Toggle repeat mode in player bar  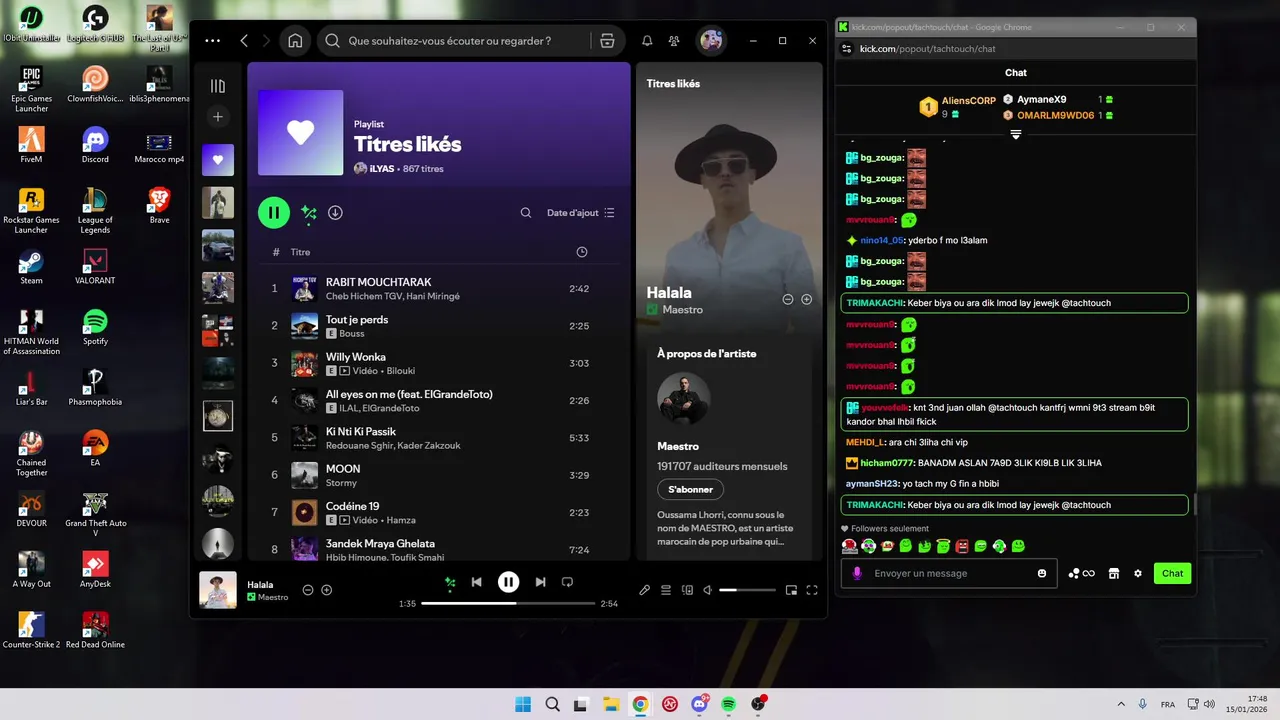point(567,582)
